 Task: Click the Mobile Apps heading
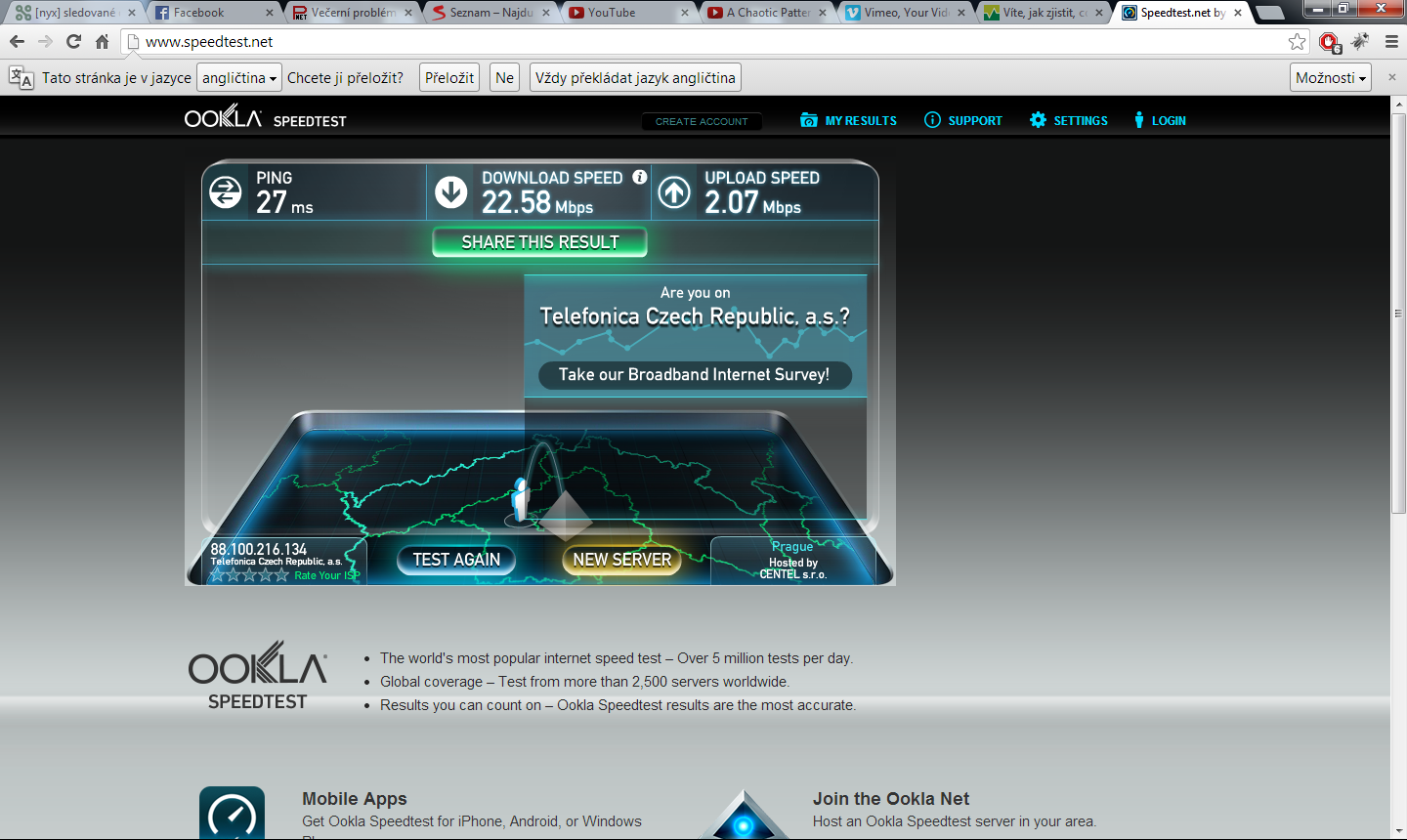355,799
